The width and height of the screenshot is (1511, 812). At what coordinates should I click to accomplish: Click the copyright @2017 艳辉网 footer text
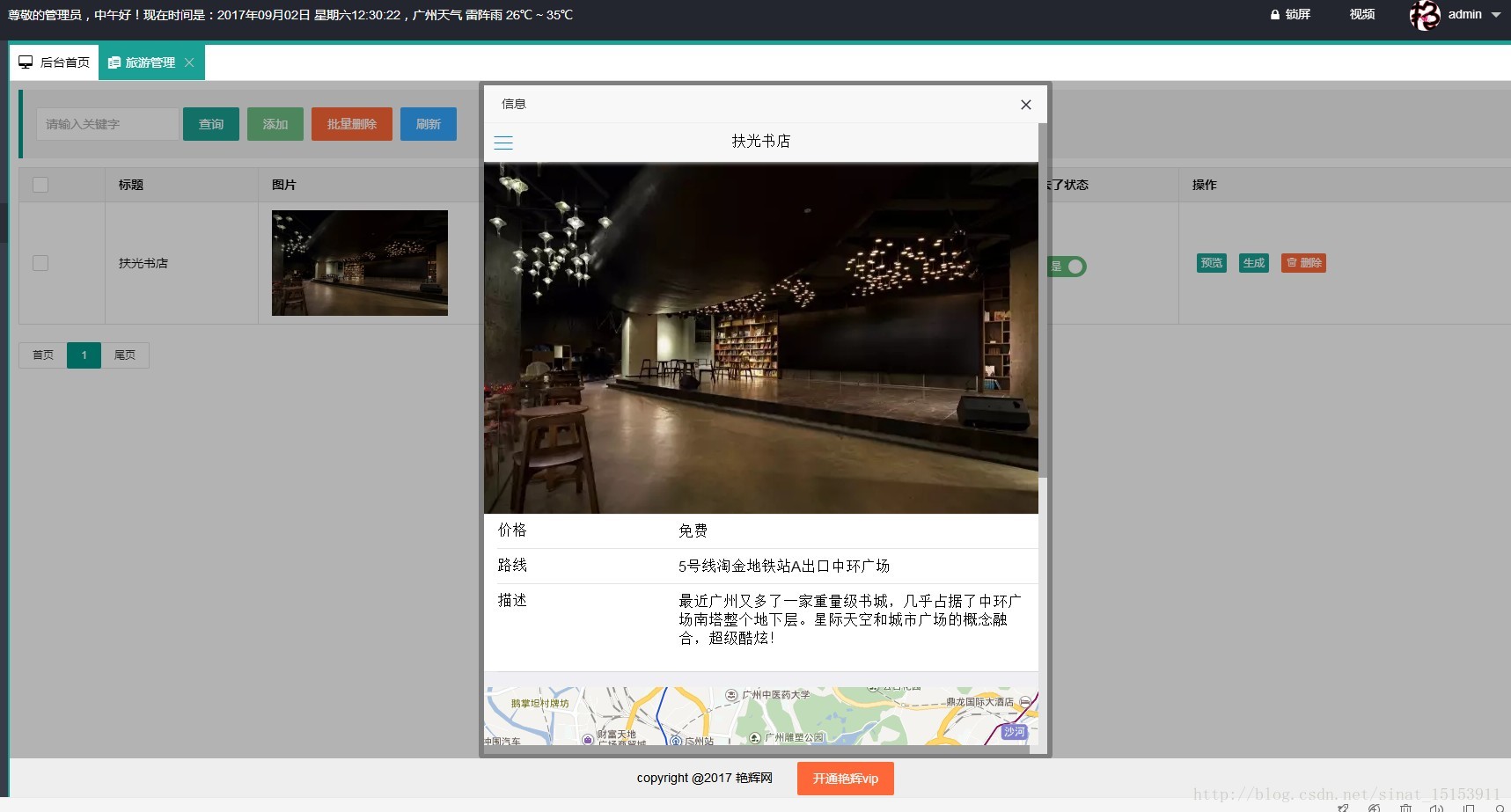[705, 778]
